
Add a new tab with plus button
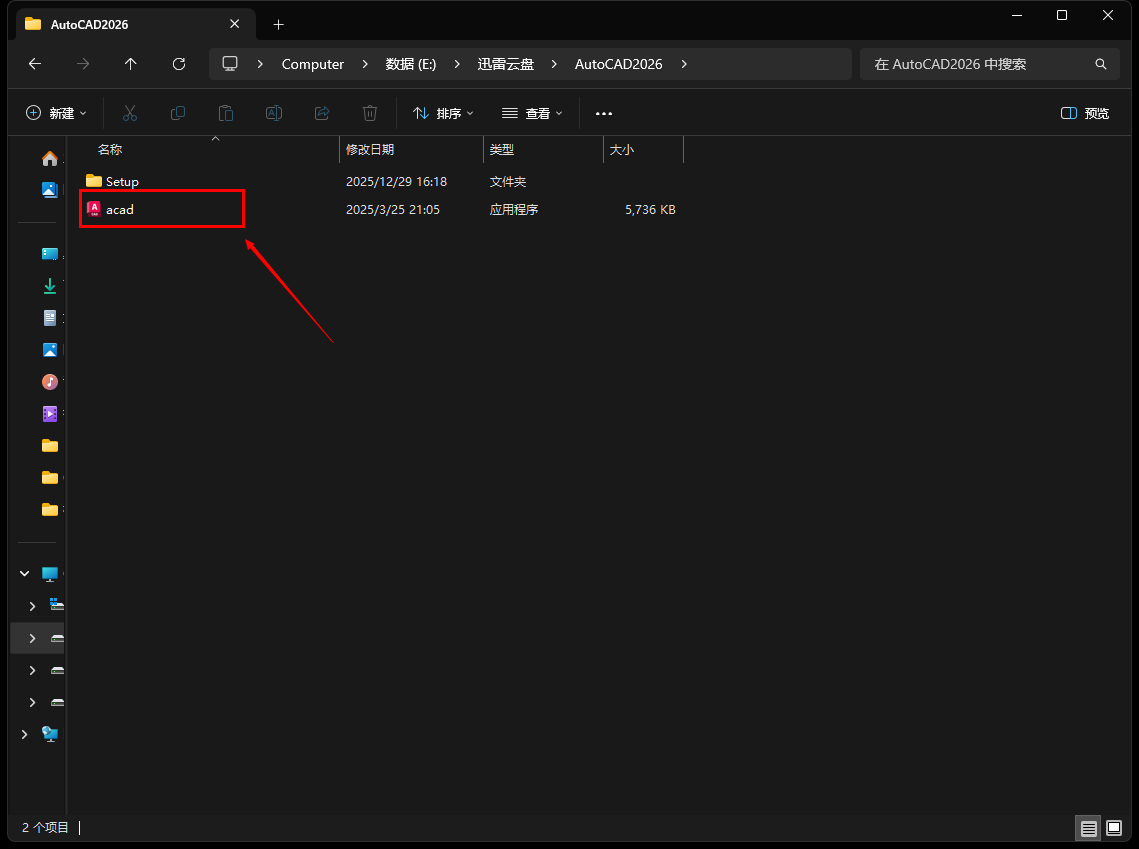click(x=279, y=24)
